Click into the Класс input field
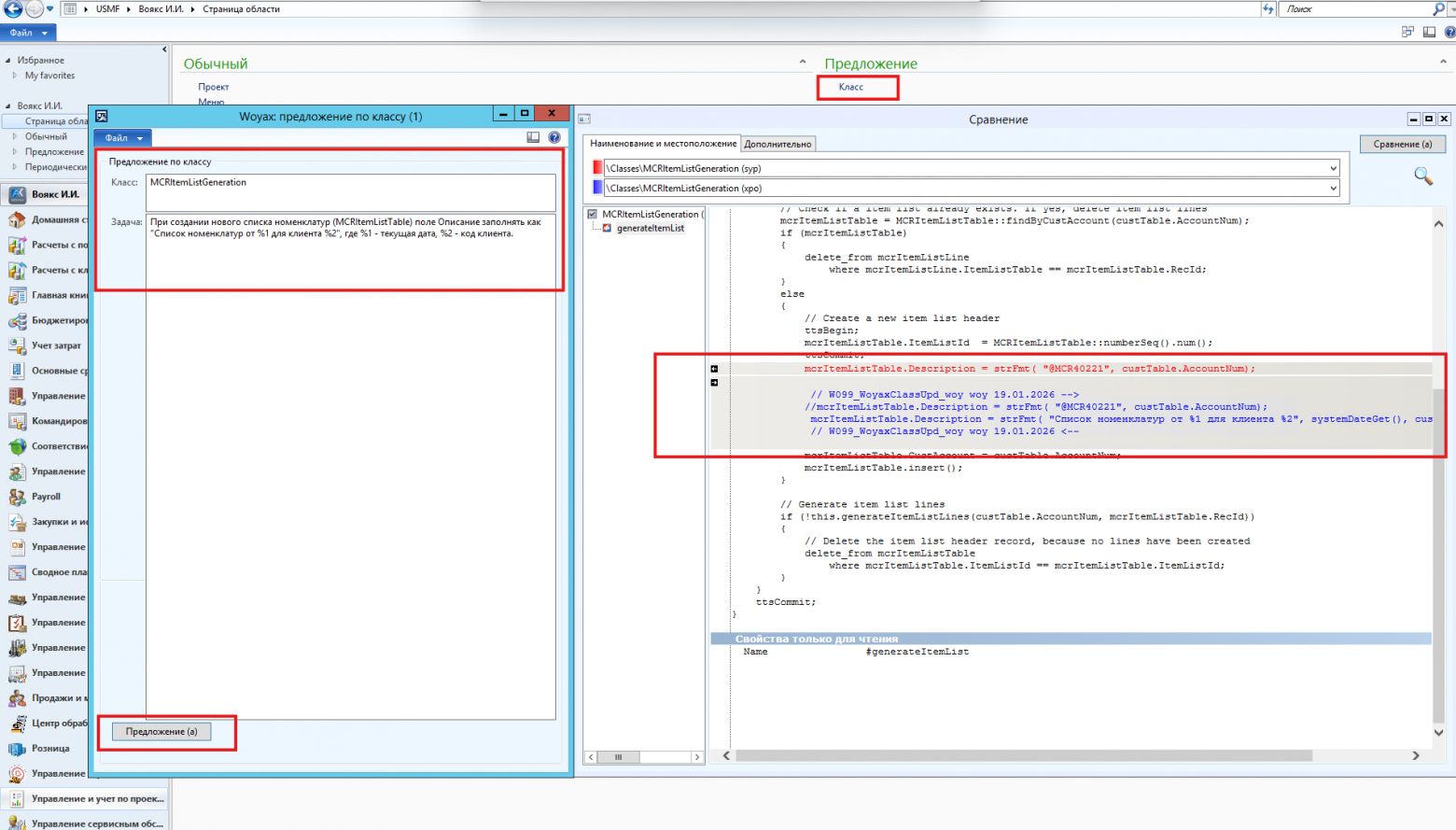The width and height of the screenshot is (1456, 830). pyautogui.click(x=350, y=191)
